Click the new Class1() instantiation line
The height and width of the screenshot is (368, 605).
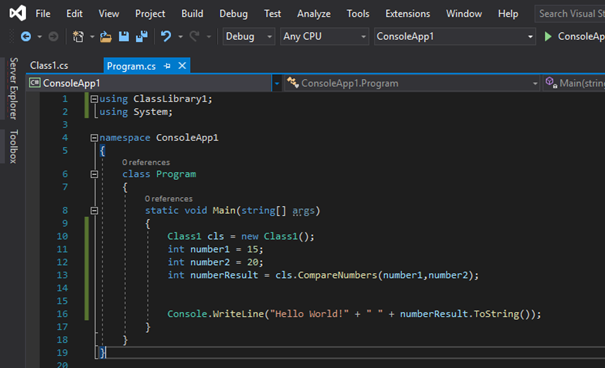[241, 236]
